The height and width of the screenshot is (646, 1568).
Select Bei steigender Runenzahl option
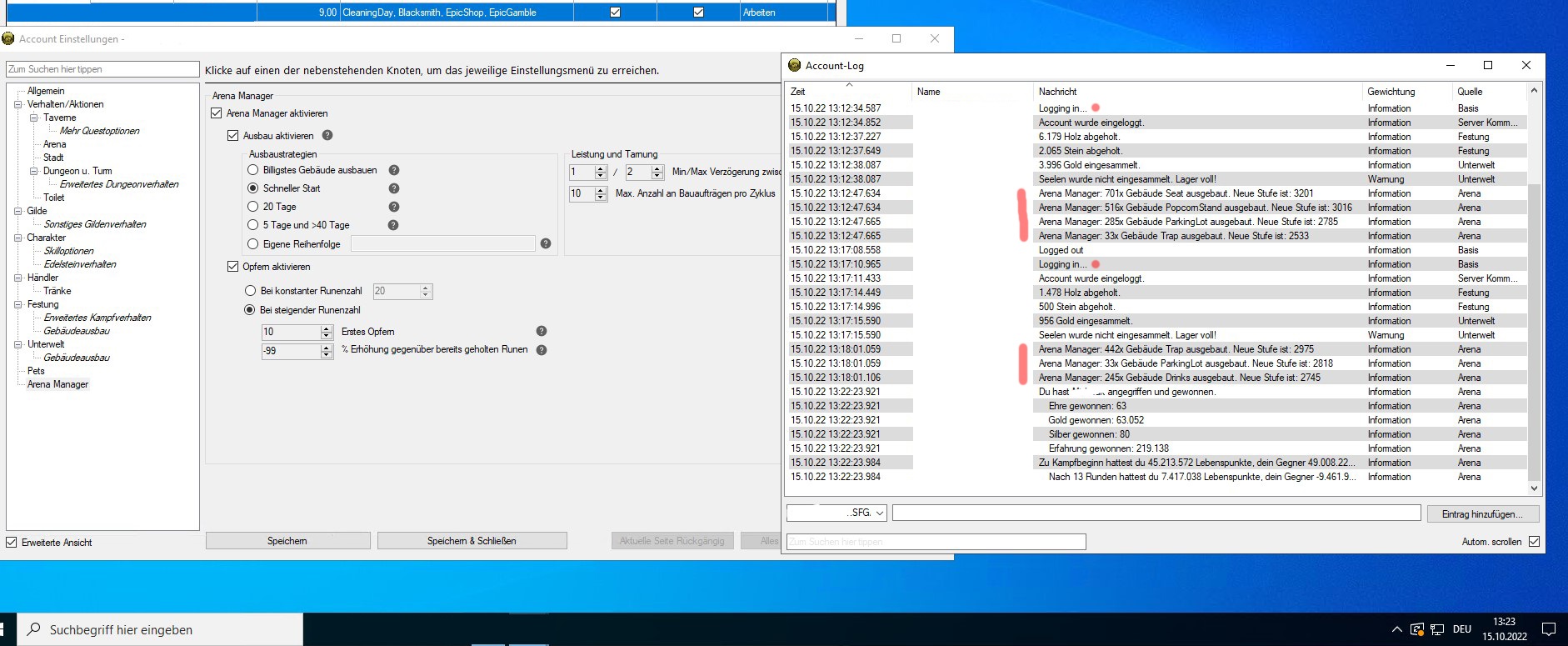249,310
